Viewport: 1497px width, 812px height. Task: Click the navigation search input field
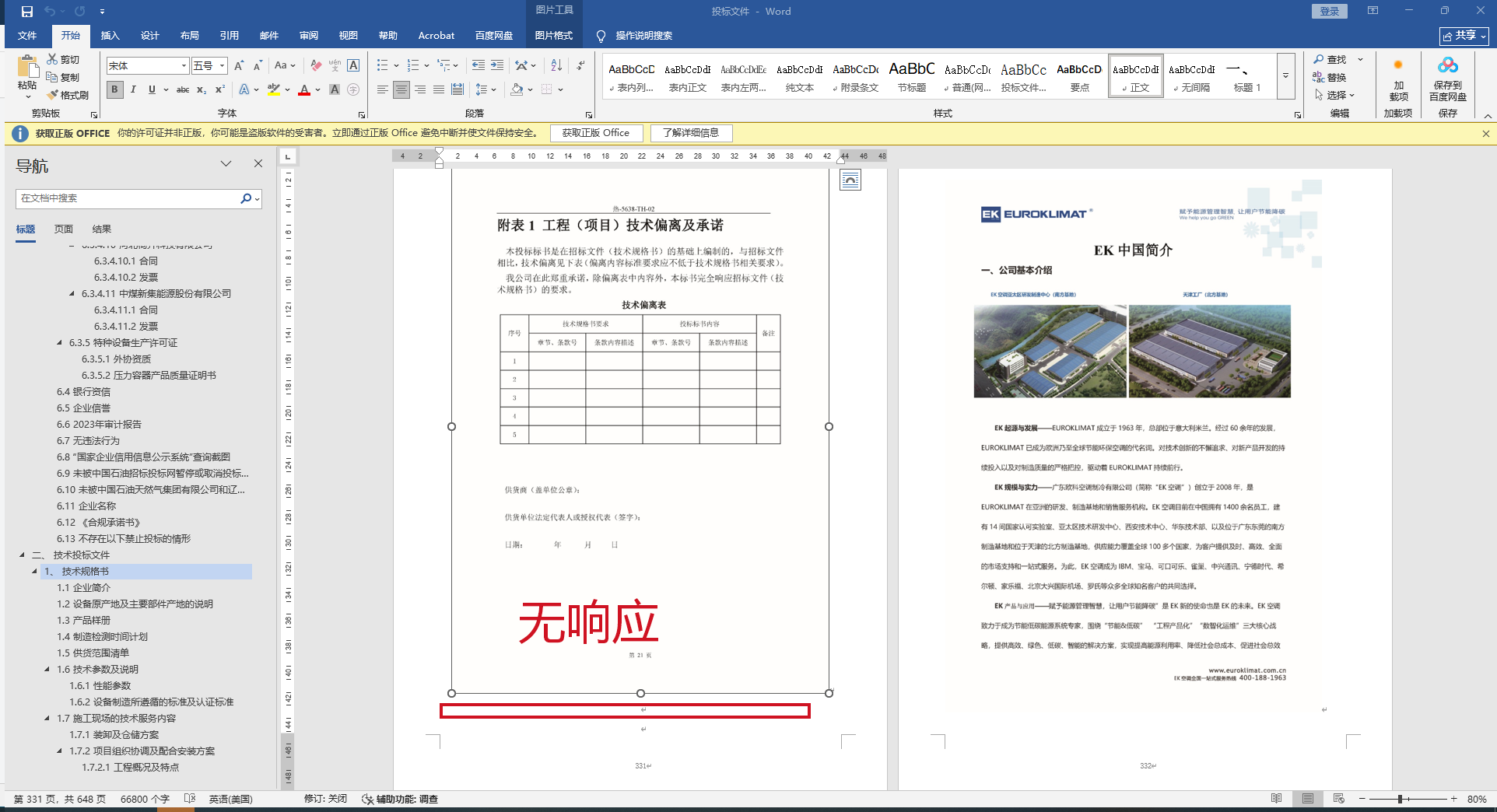coord(128,198)
